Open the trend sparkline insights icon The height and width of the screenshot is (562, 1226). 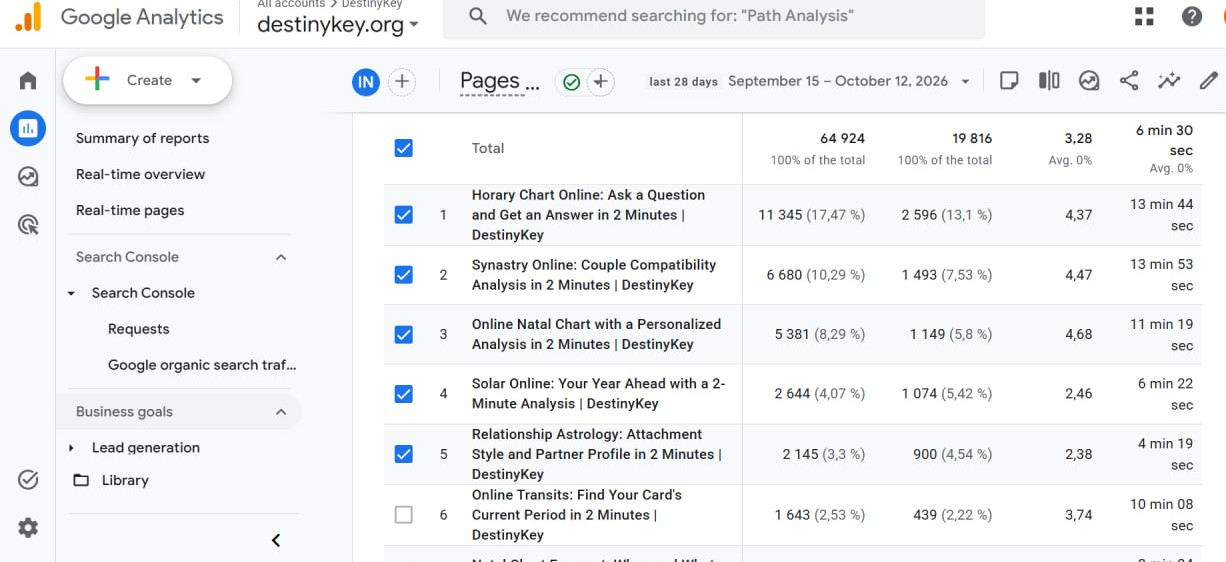click(1169, 81)
